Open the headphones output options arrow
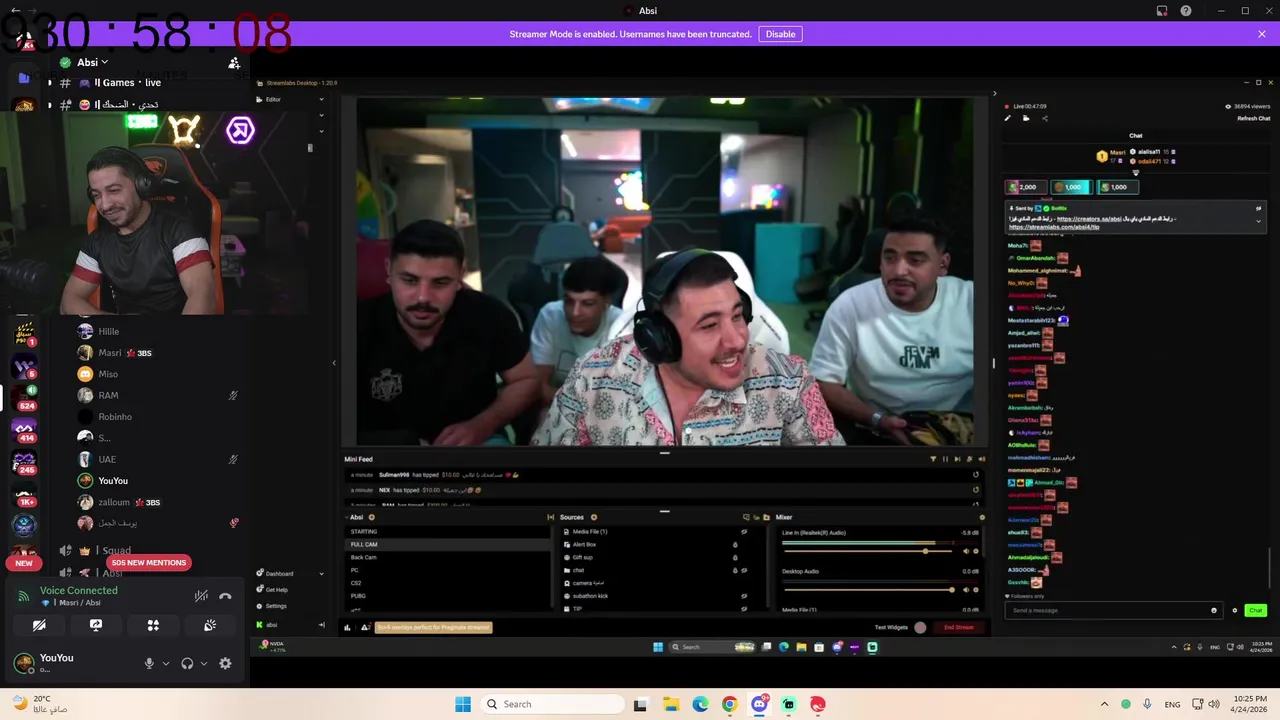This screenshot has width=1280, height=720. coord(204,663)
